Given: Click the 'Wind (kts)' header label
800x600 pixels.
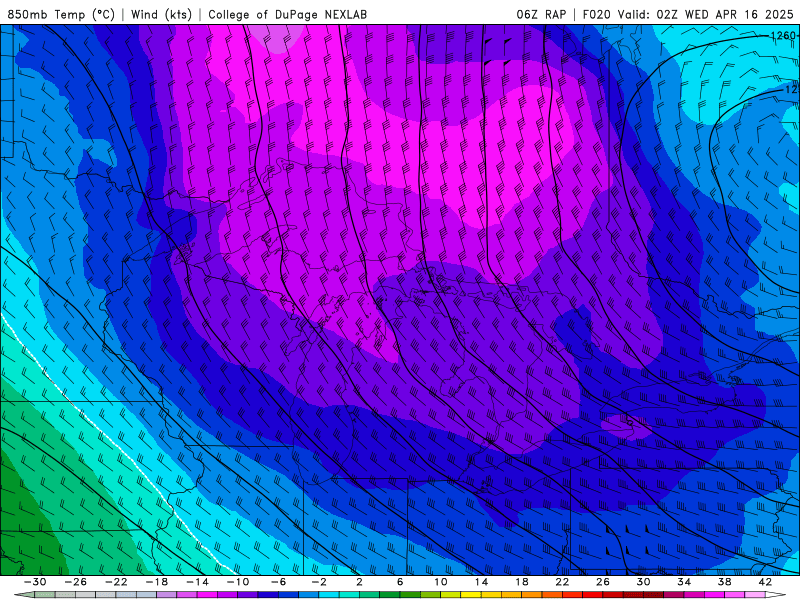Looking at the screenshot, I should coord(161,14).
